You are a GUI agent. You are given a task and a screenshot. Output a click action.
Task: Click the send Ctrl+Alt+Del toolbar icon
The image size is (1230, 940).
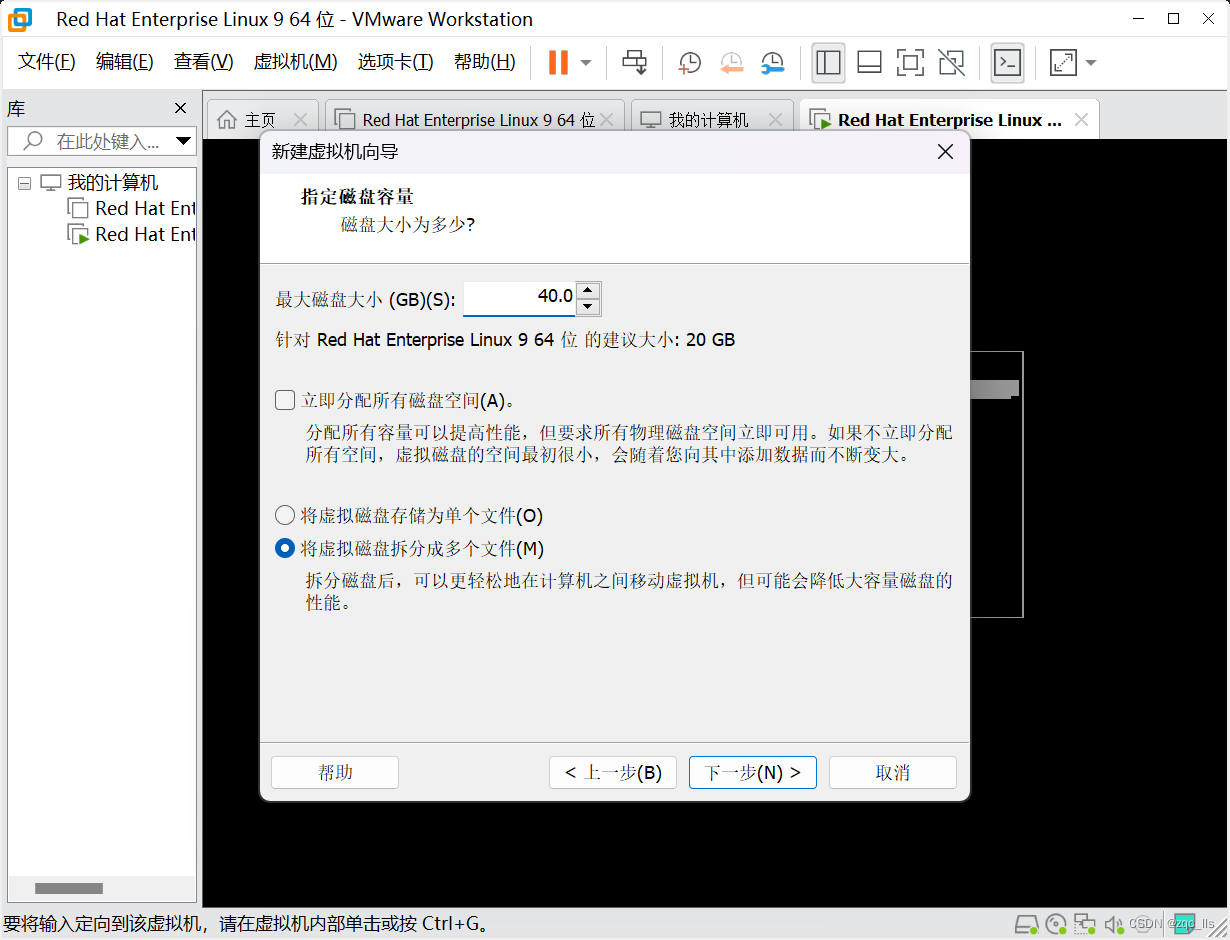click(x=634, y=63)
